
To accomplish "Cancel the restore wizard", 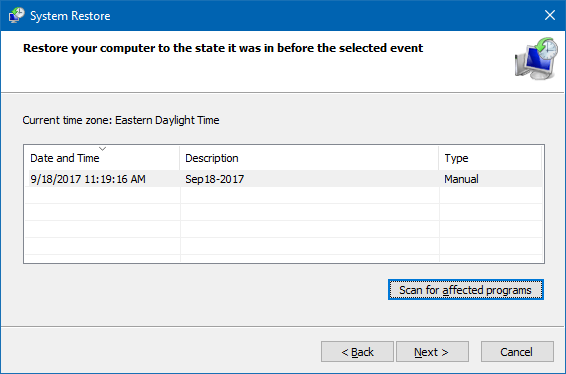I will pos(517,352).
